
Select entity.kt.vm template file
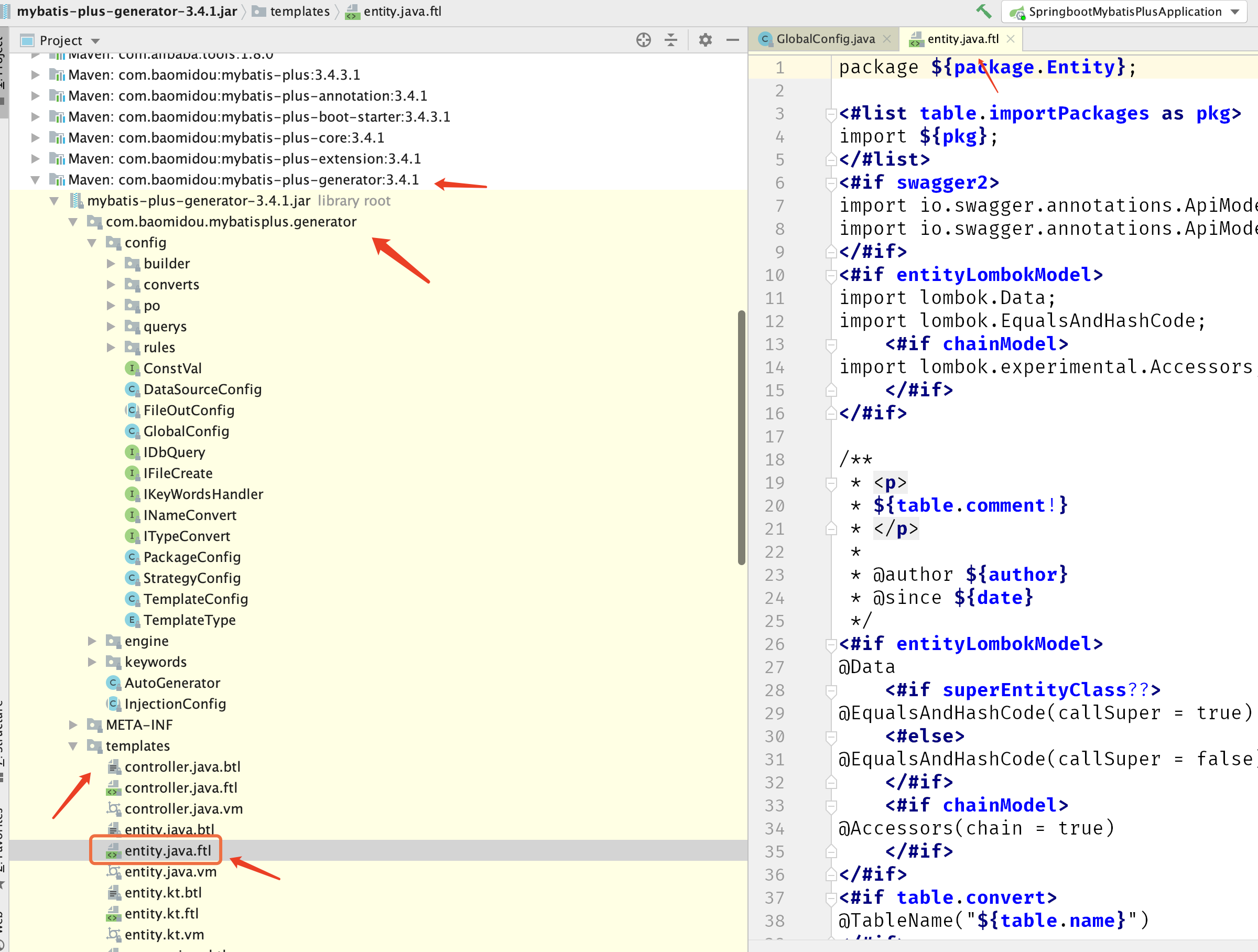(165, 934)
